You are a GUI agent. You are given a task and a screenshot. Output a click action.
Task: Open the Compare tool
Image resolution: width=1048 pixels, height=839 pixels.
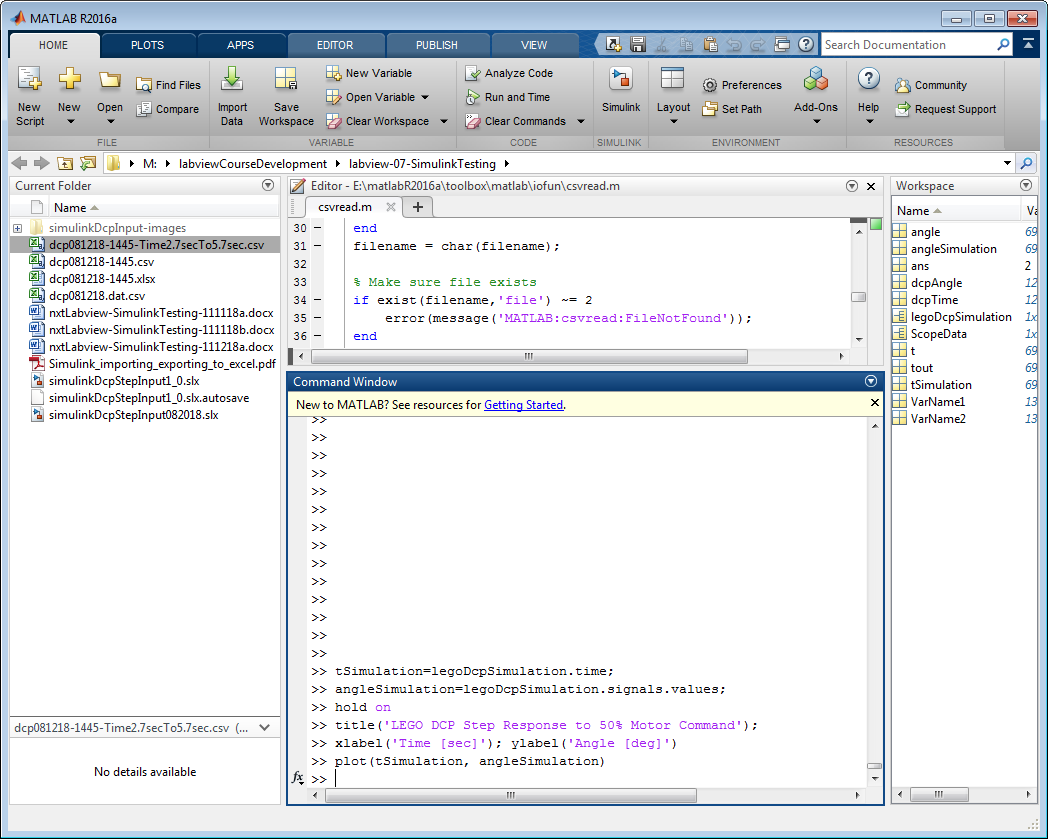point(168,109)
